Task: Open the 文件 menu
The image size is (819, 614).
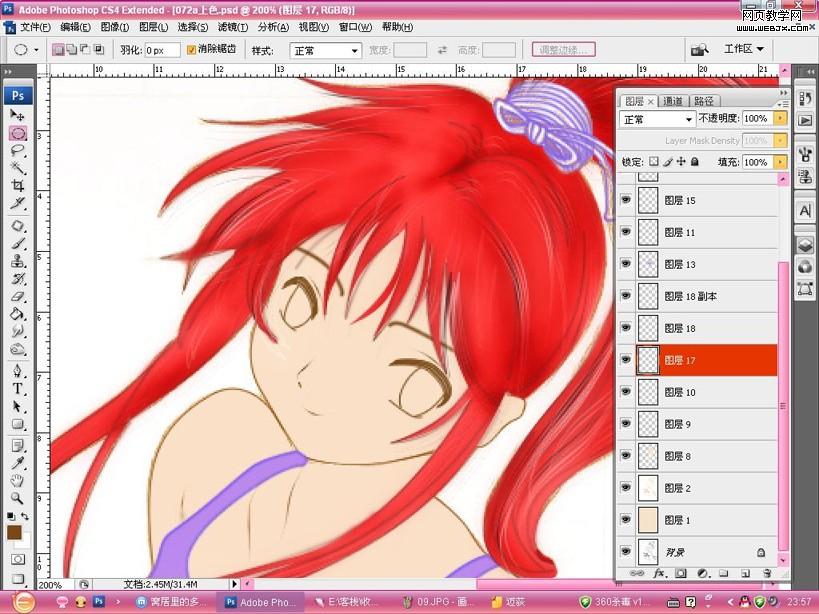Action: [35, 27]
